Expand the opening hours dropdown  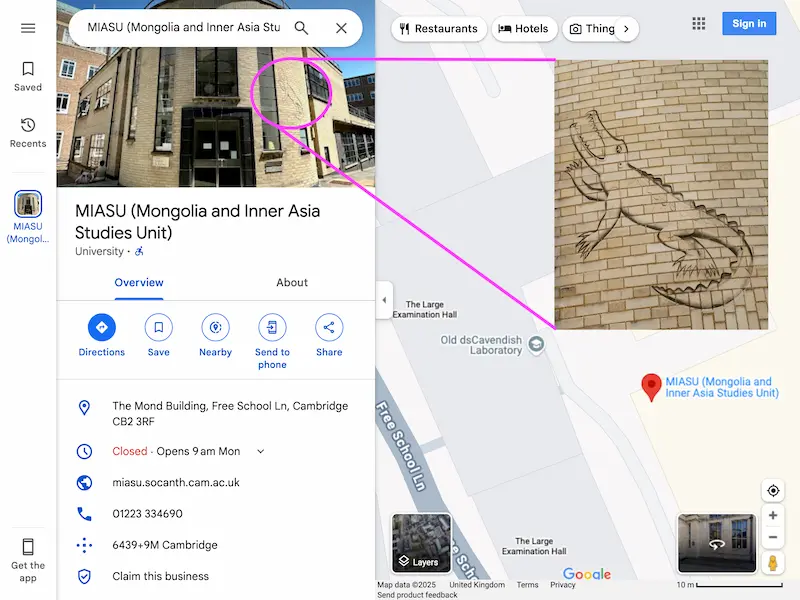point(261,452)
